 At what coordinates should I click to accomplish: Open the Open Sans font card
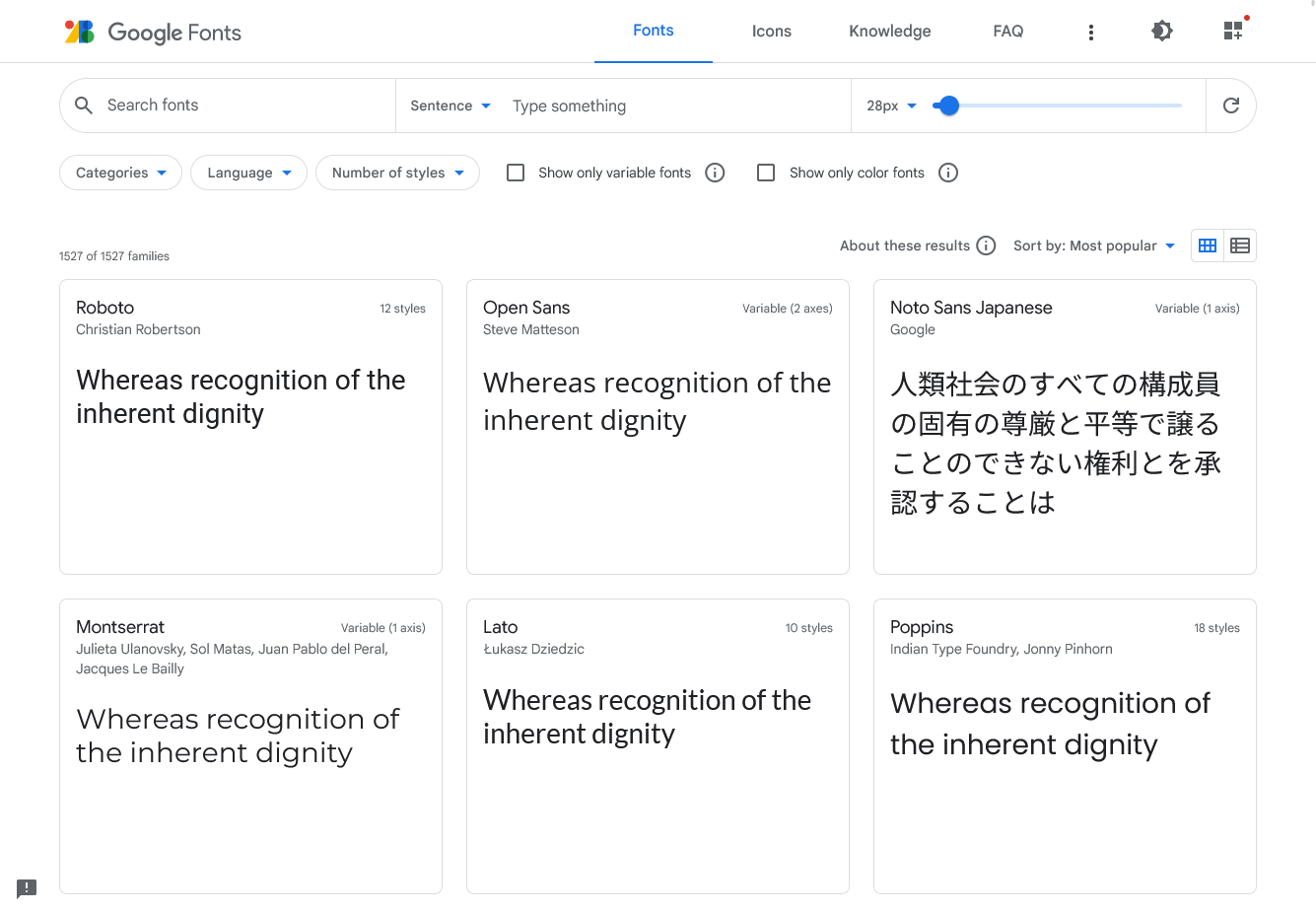coord(658,427)
